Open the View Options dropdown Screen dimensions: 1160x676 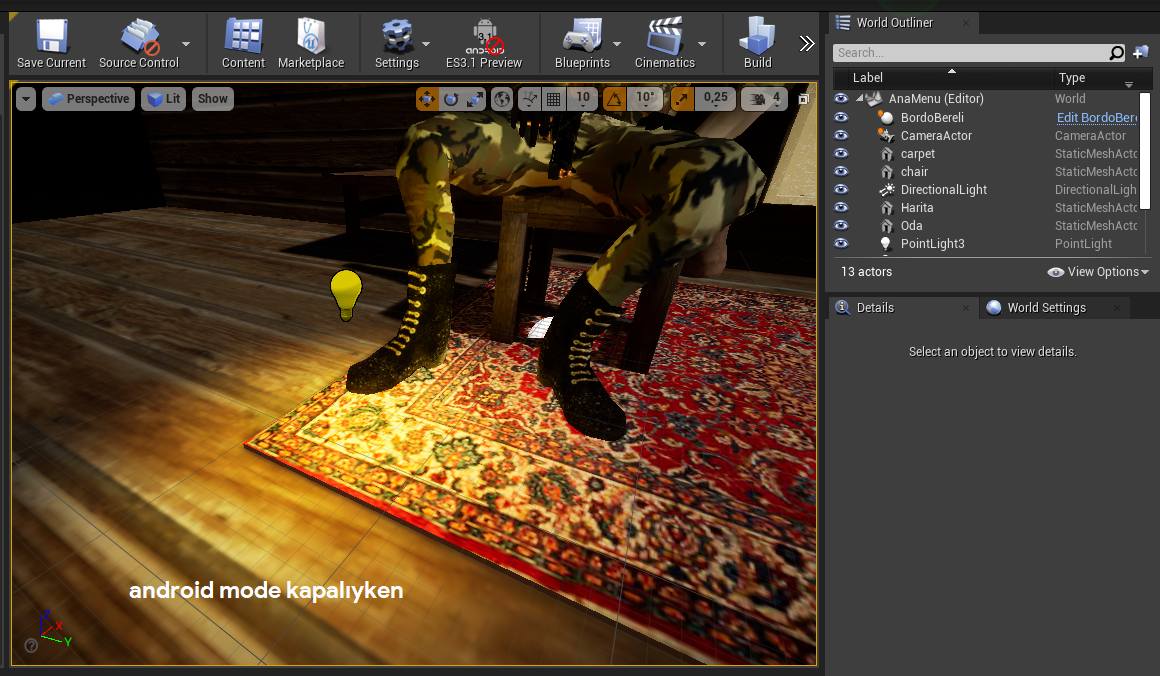click(1099, 272)
